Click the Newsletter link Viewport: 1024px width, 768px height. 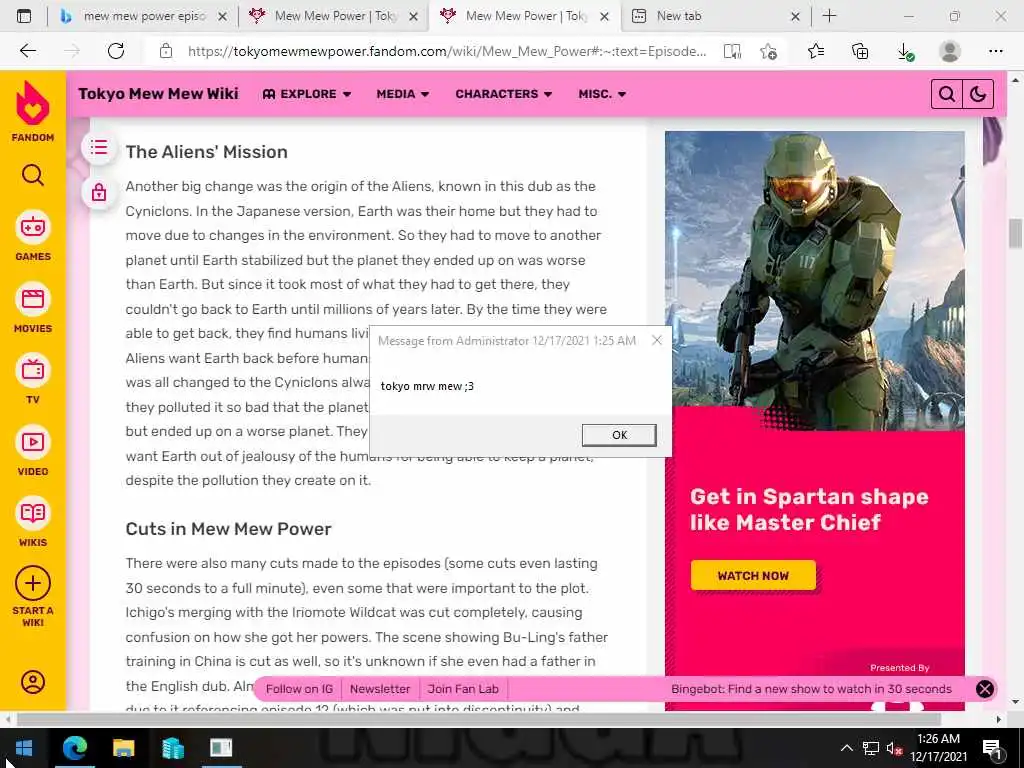tap(380, 689)
